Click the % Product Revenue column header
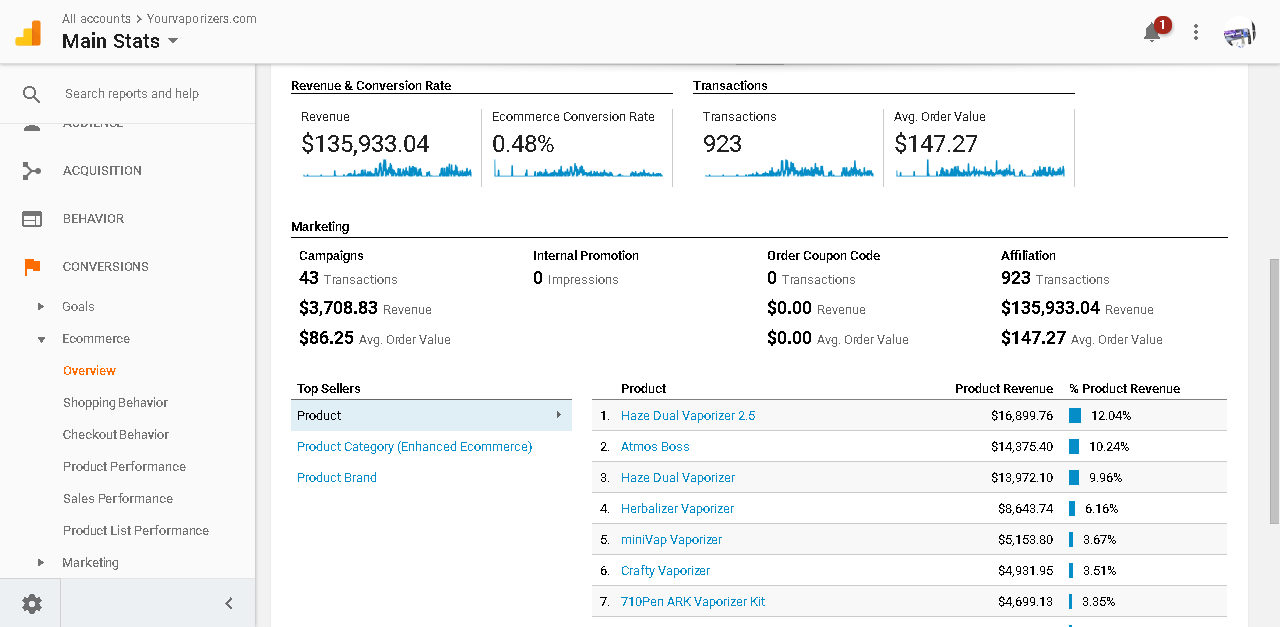Image resolution: width=1280 pixels, height=627 pixels. 1124,389
